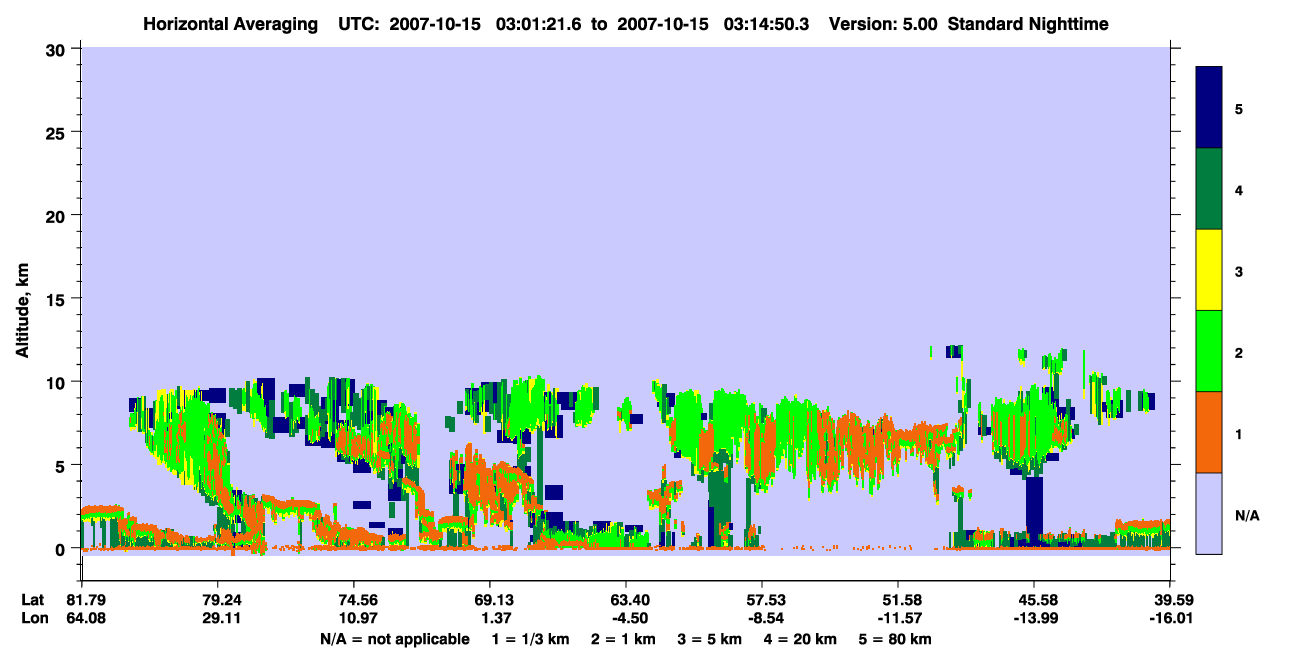Screen dimensions: 1300x667
Task: Click the 30 altitude tick label
Action: [57, 49]
